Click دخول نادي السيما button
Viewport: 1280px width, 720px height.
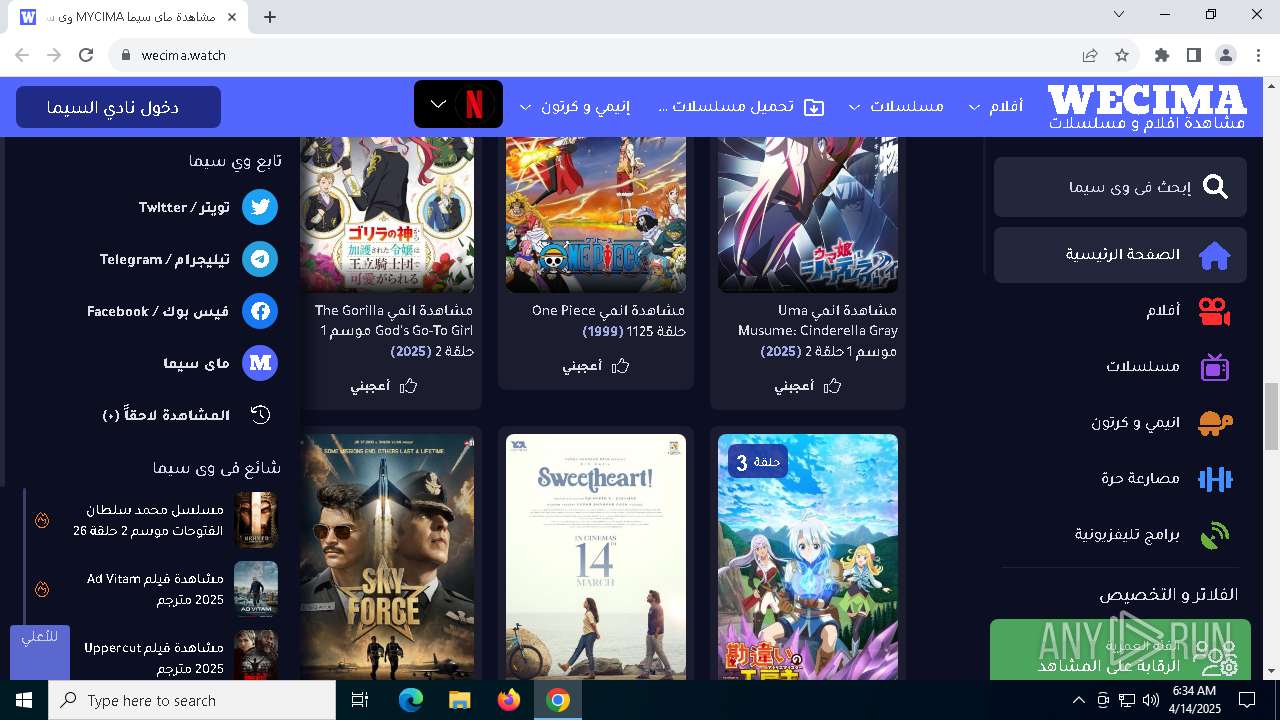pyautogui.click(x=118, y=107)
